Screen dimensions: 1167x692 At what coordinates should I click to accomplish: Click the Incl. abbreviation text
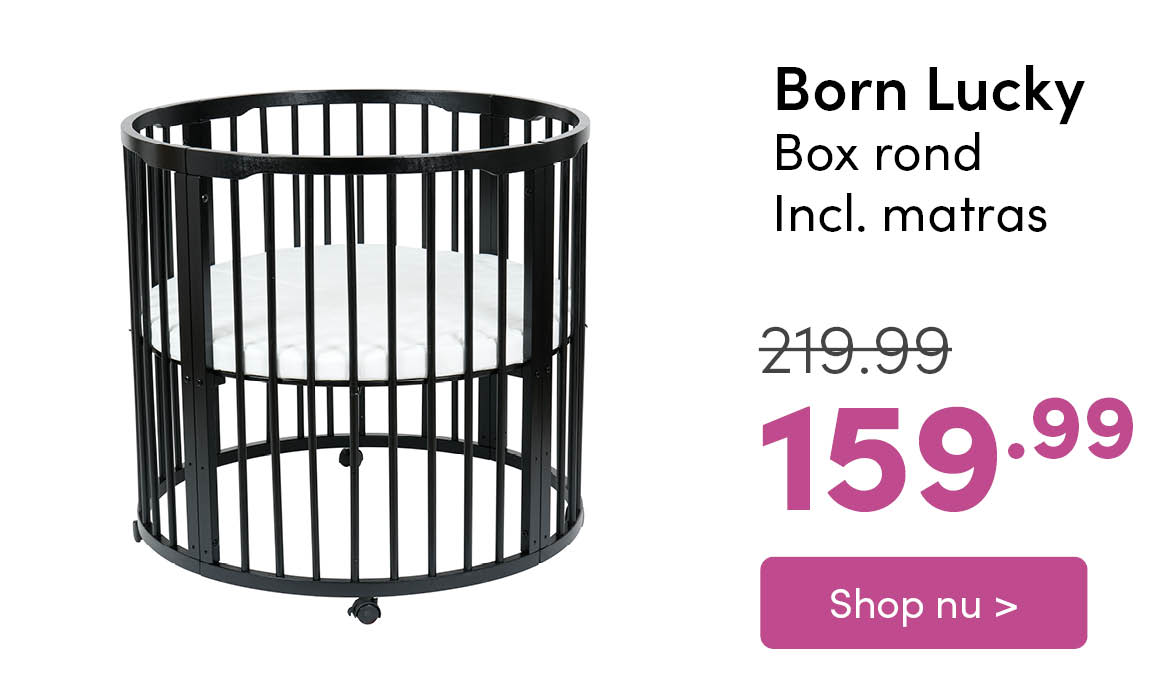[x=816, y=214]
